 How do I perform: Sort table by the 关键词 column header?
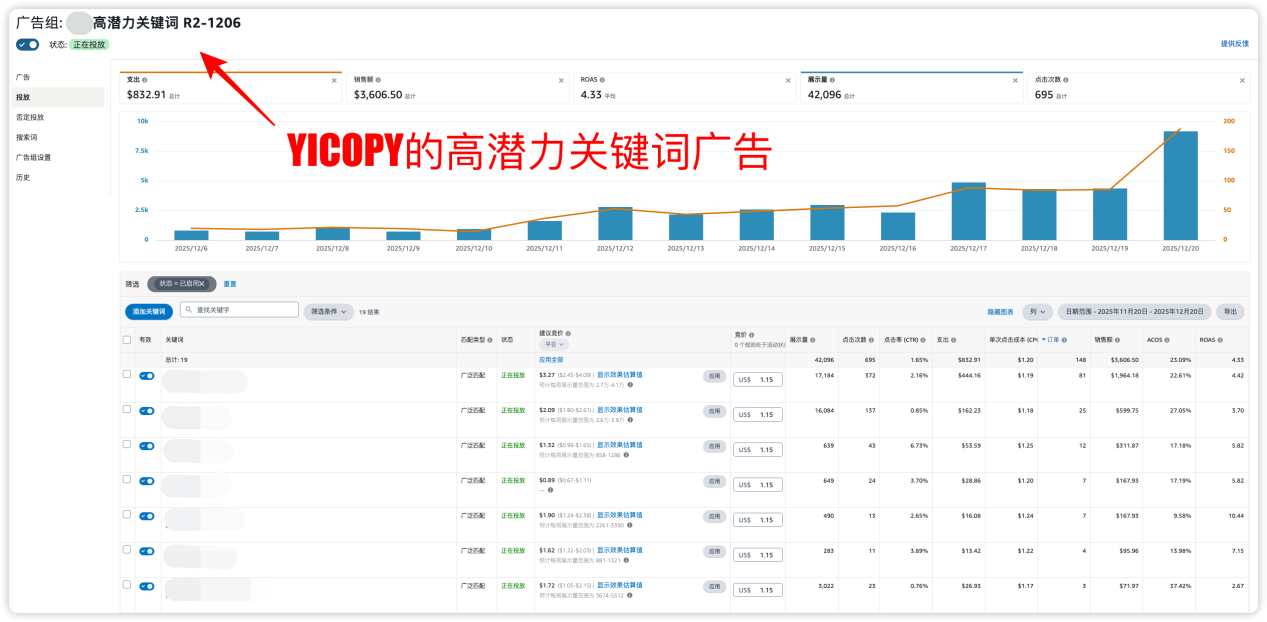176,340
